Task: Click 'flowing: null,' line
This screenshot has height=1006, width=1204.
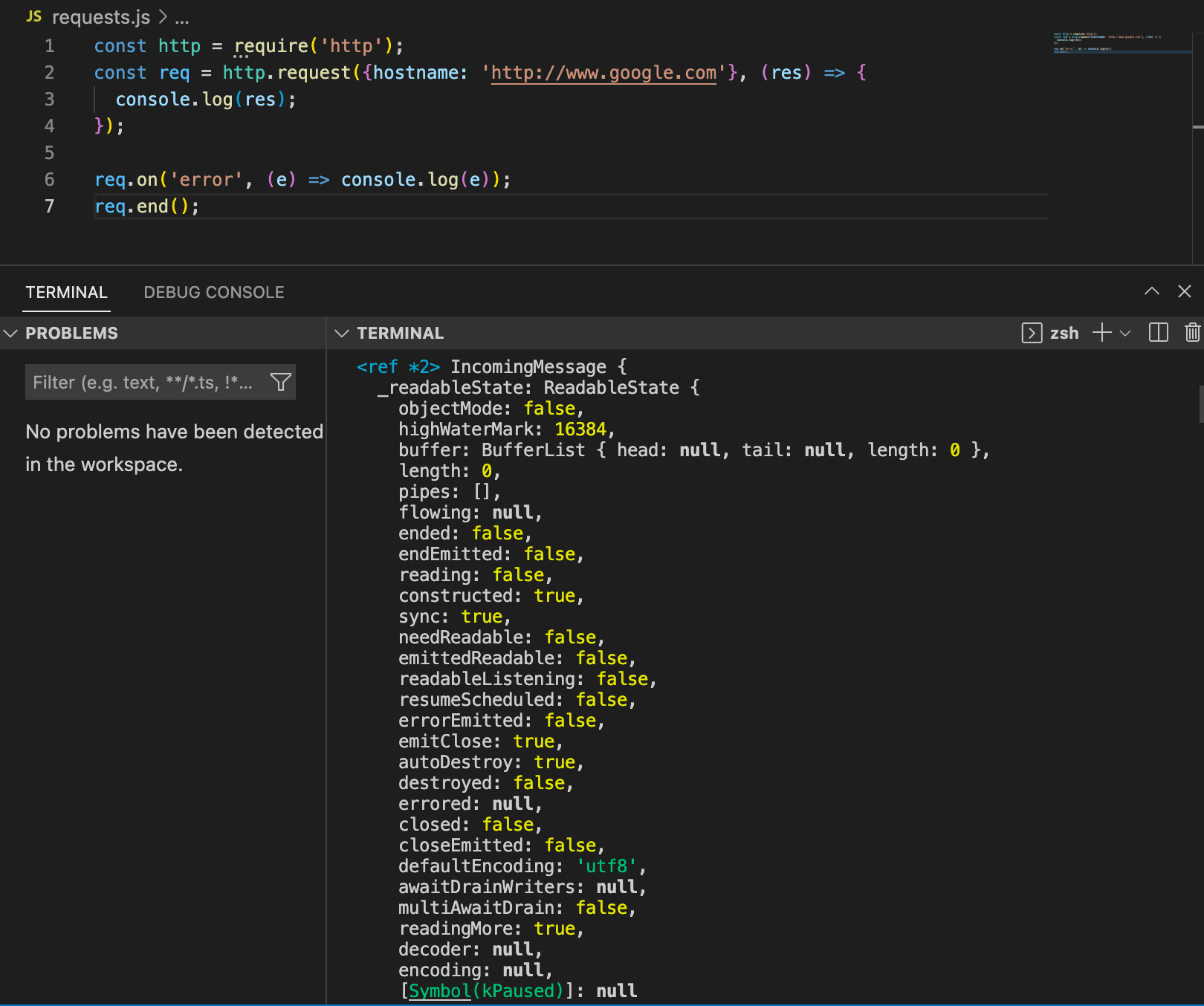Action: click(x=470, y=513)
